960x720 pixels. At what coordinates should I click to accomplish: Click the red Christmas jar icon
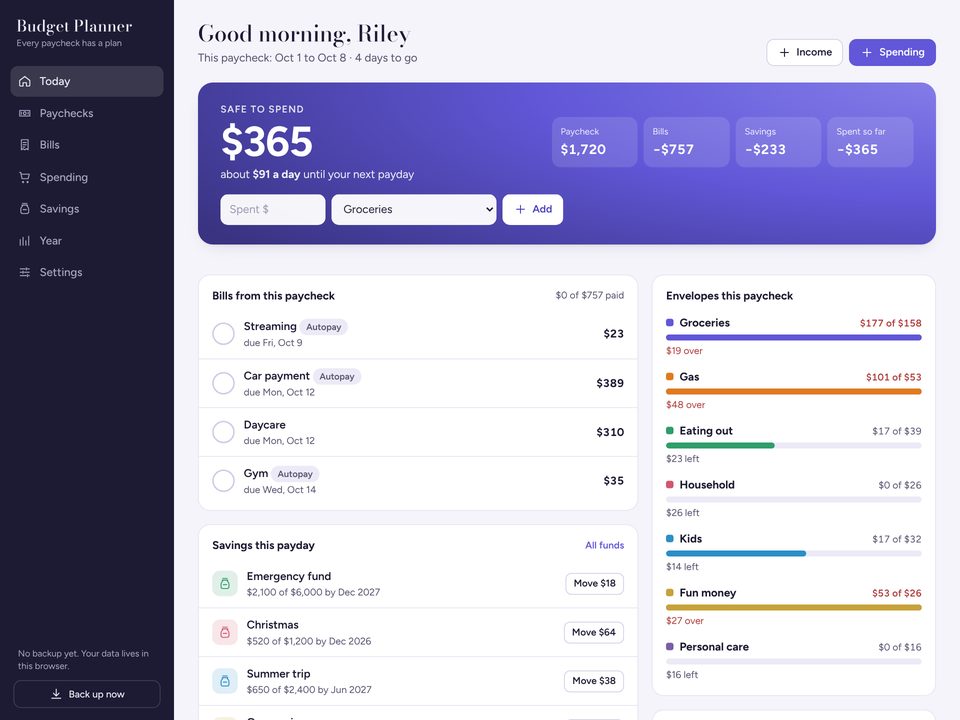(225, 632)
